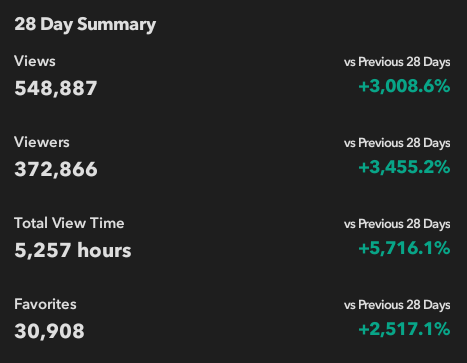Click the 5,257 hours value
The height and width of the screenshot is (363, 467).
point(73,250)
